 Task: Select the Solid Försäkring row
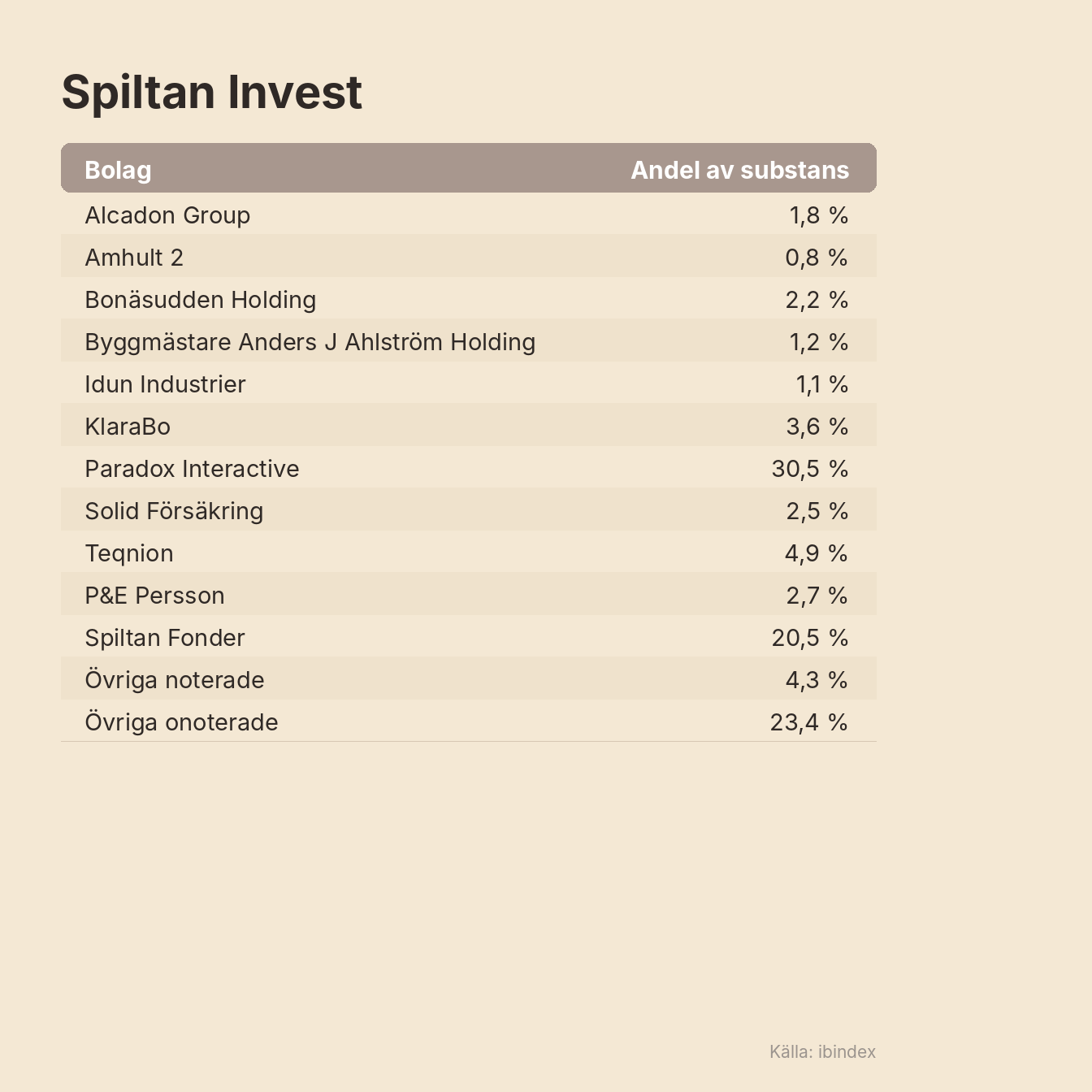[x=469, y=511]
